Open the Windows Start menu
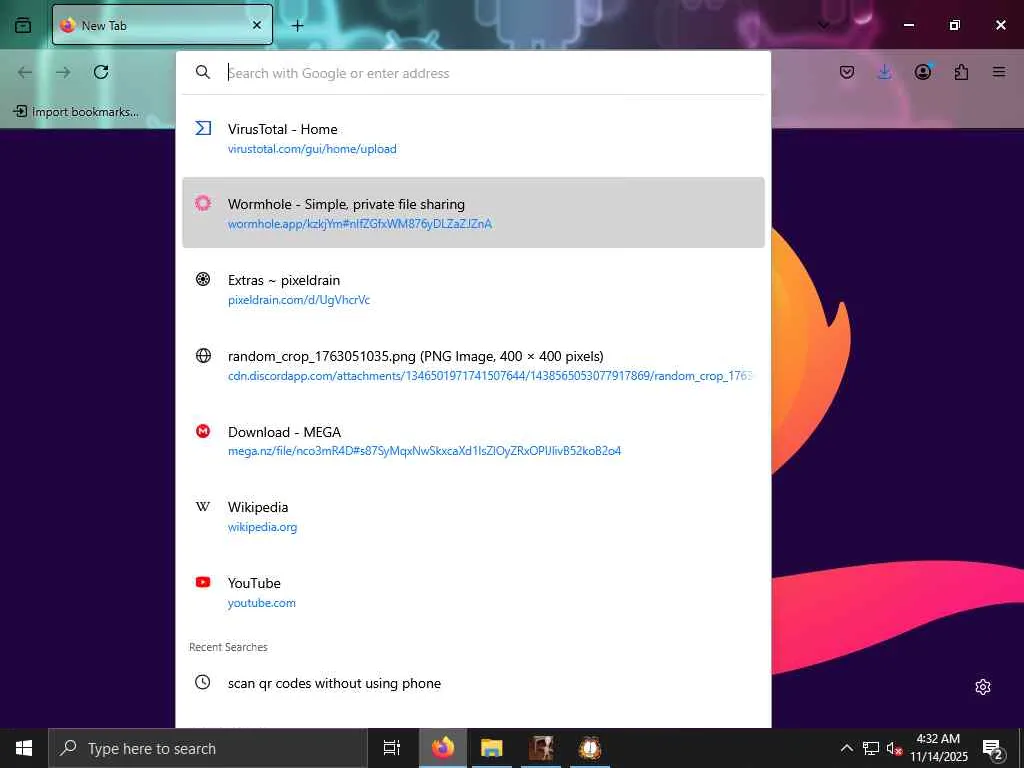Image resolution: width=1024 pixels, height=768 pixels. 24,748
